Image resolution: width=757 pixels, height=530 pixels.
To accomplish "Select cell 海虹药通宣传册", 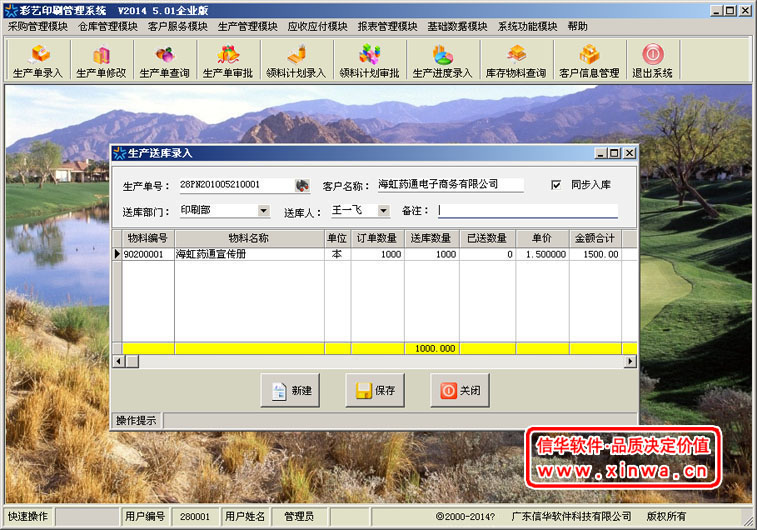I will coord(249,254).
